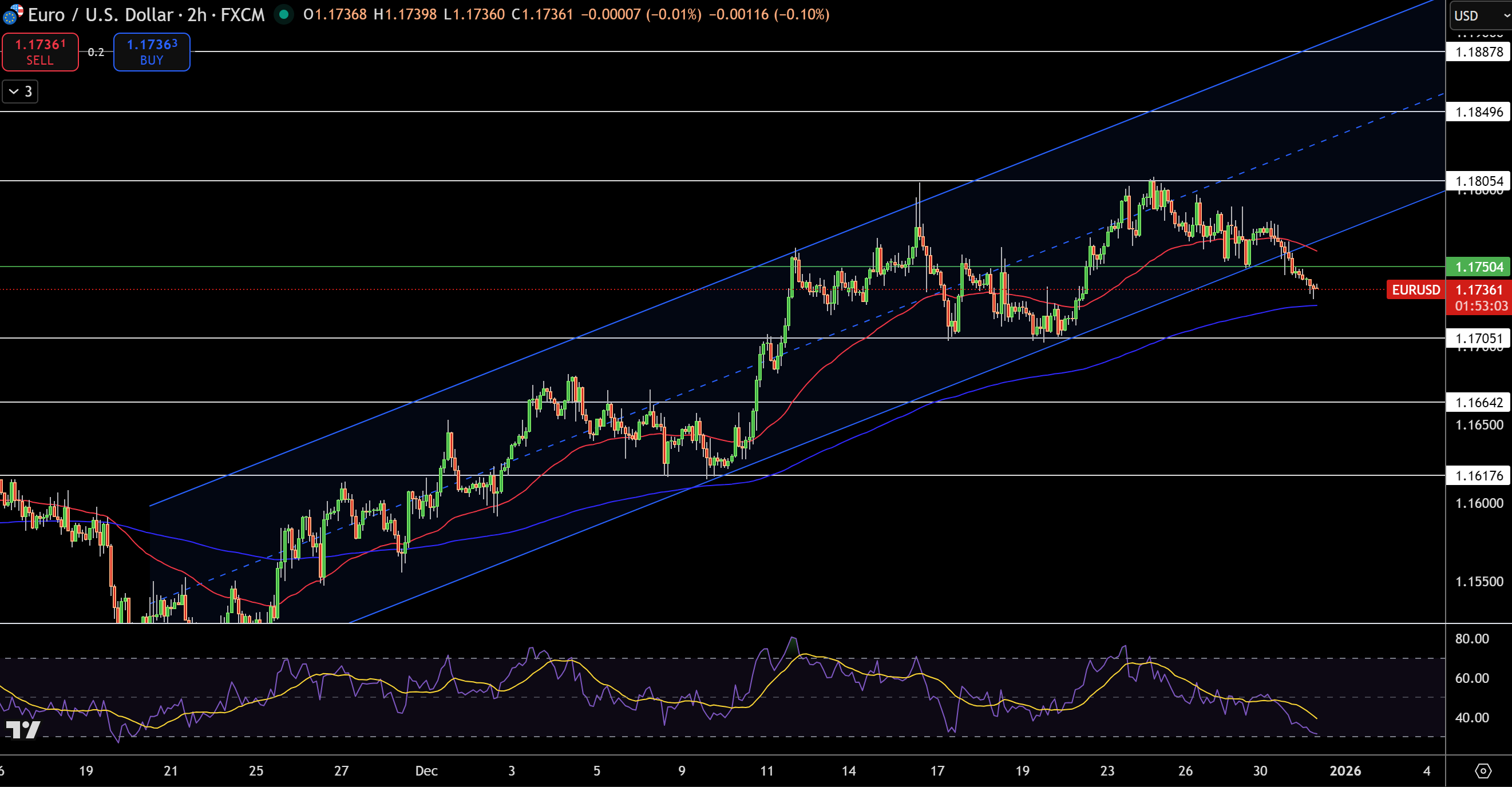Select the 1.16176 price label
This screenshot has height=787, width=1512.
point(1478,475)
